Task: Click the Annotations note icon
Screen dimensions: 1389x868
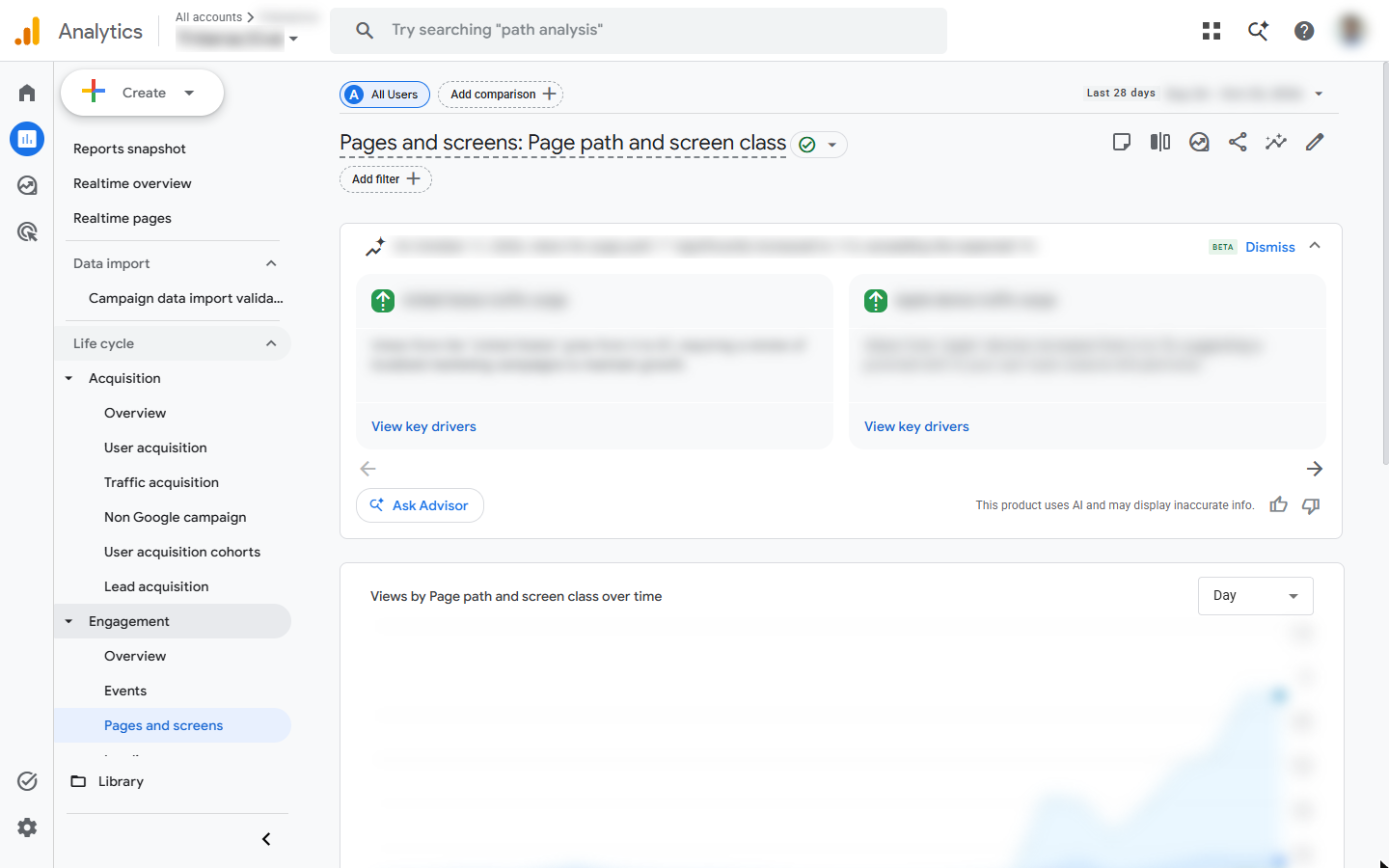Action: (x=1122, y=142)
